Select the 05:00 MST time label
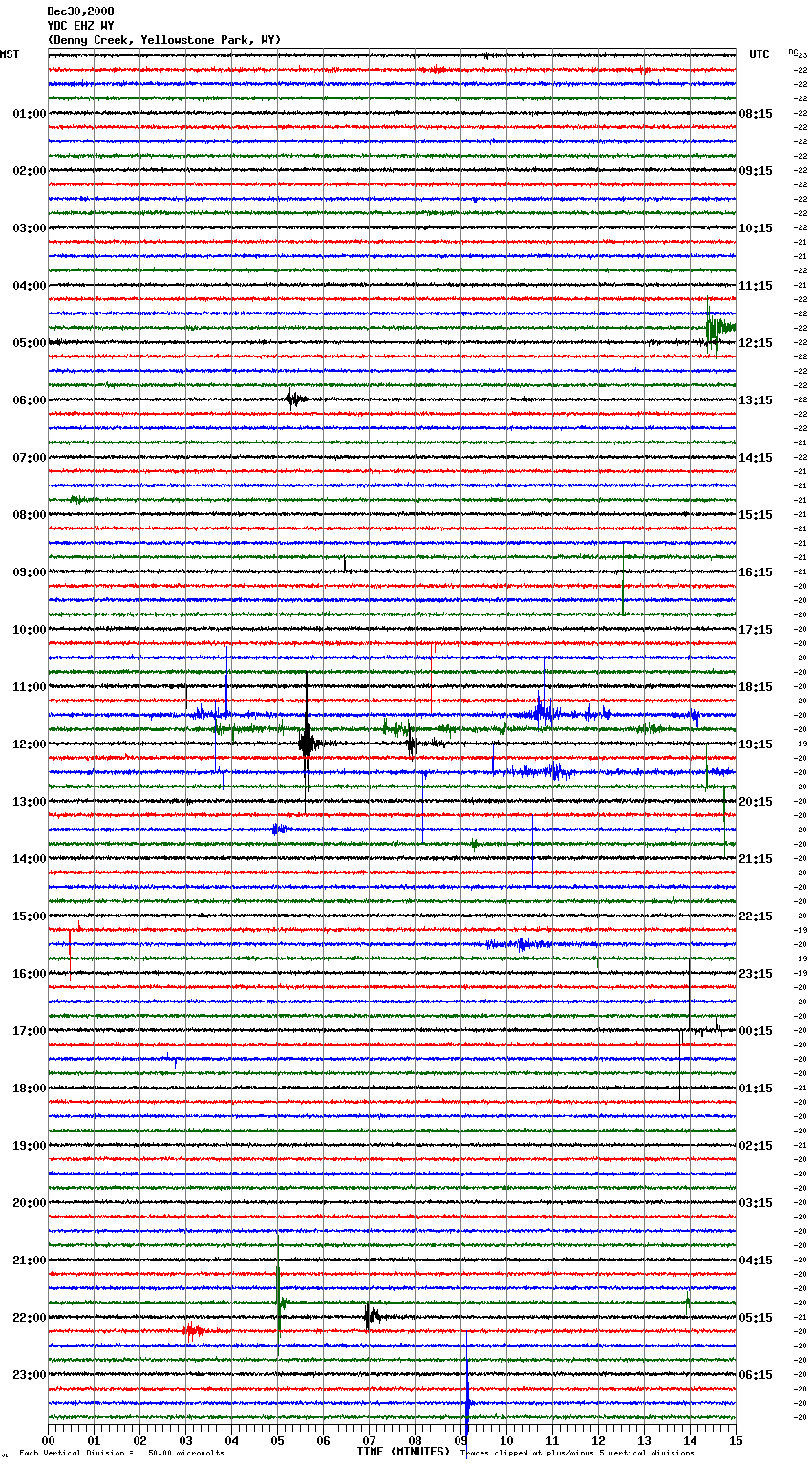This screenshot has width=812, height=1466. (29, 343)
